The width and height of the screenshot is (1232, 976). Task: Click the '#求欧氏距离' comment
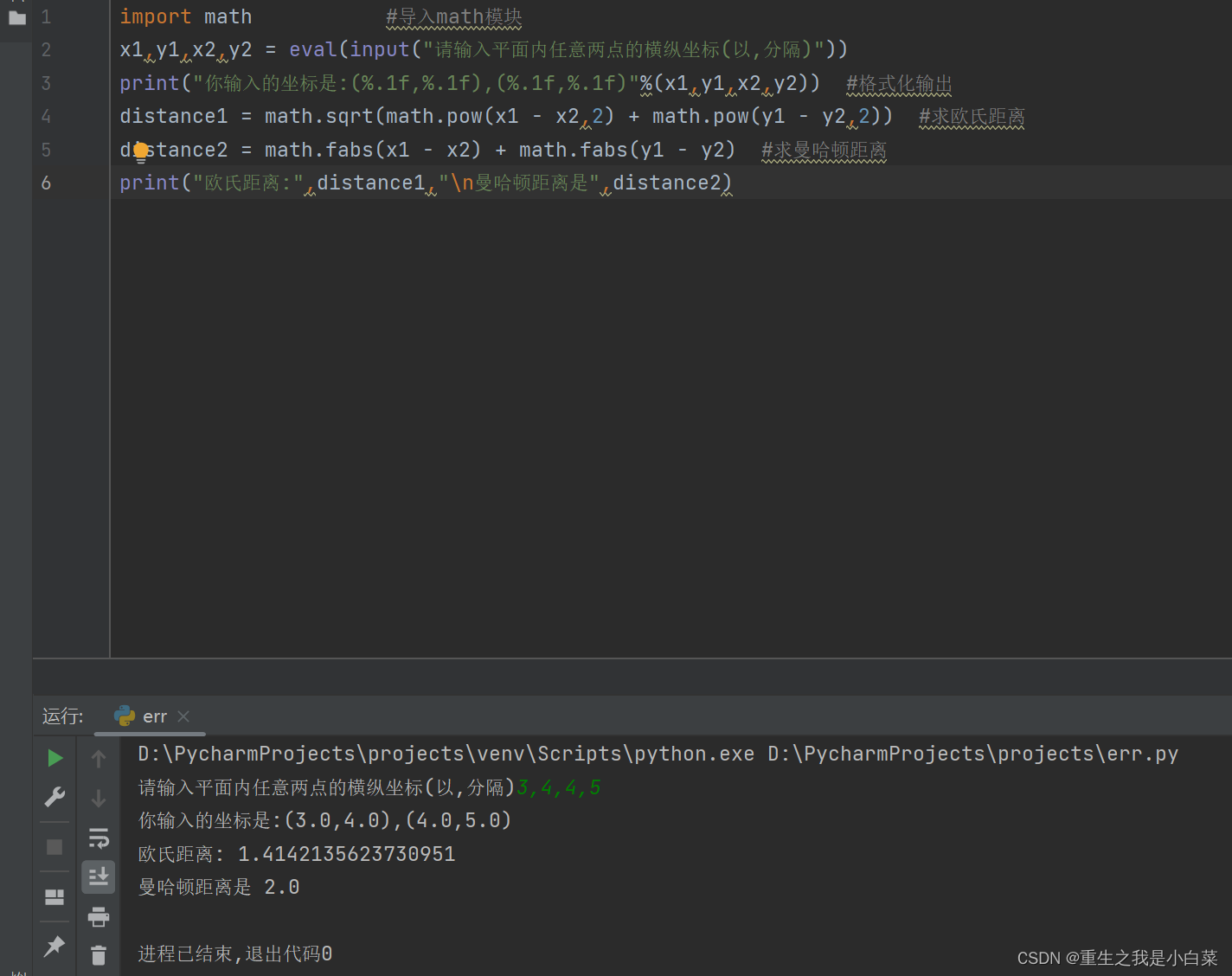point(972,117)
